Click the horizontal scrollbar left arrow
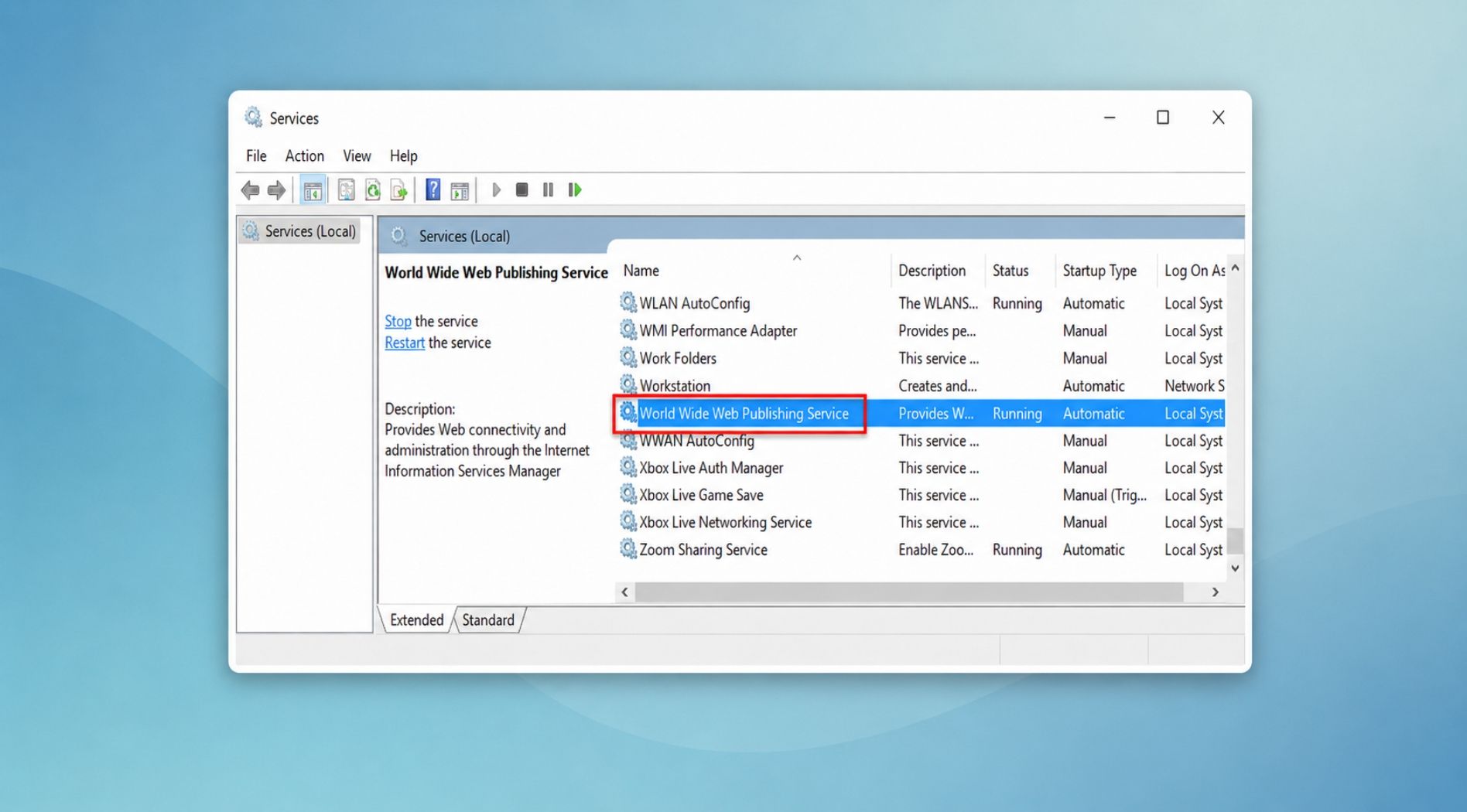The image size is (1467, 812). pyautogui.click(x=625, y=592)
